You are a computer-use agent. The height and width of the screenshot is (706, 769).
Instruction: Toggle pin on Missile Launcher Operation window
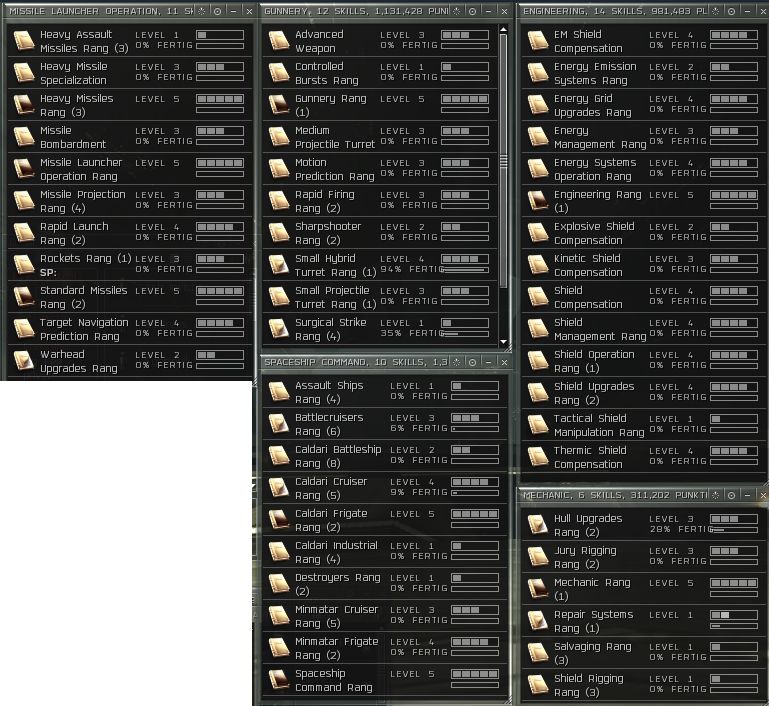217,11
